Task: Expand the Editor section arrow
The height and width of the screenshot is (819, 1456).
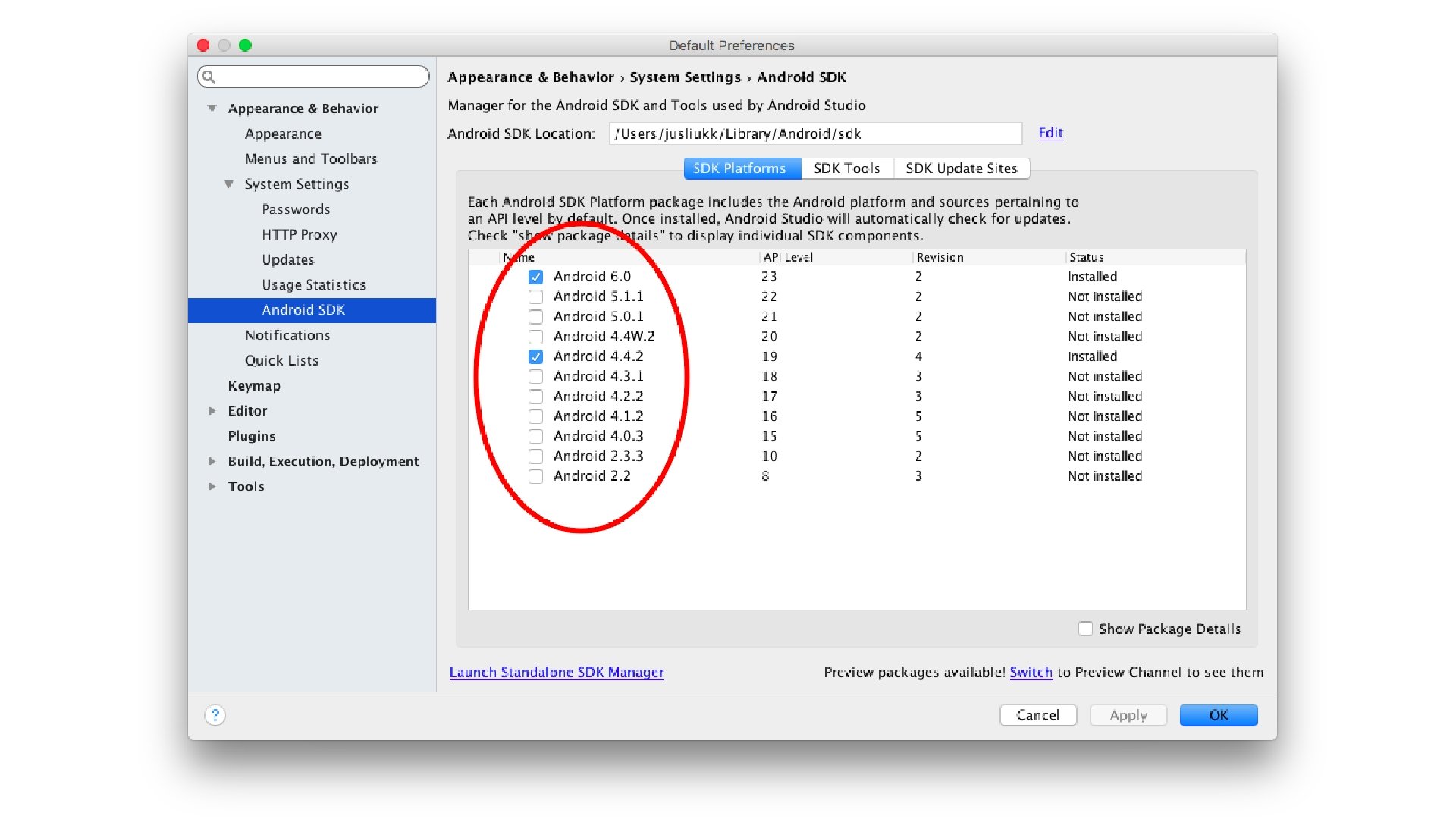Action: (x=212, y=411)
